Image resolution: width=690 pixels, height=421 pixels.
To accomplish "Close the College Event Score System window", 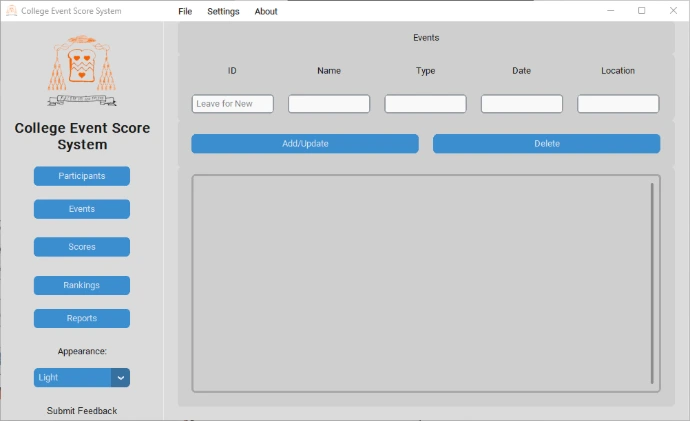I will tap(673, 11).
